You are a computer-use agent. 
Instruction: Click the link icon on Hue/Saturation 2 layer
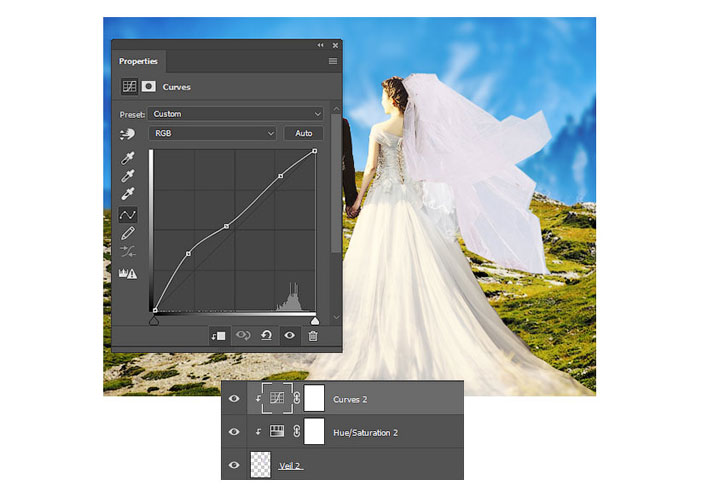tap(297, 431)
